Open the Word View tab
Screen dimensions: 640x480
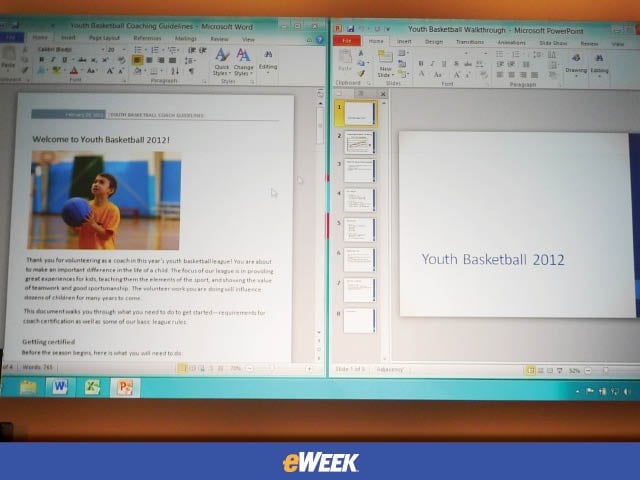248,40
